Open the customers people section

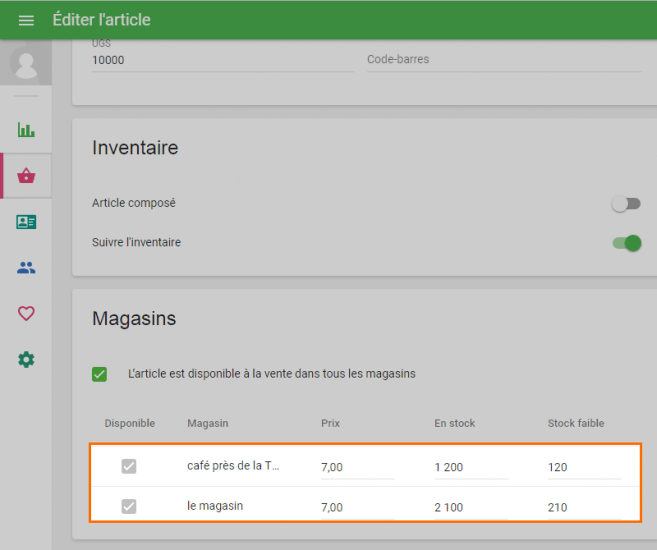(x=26, y=268)
